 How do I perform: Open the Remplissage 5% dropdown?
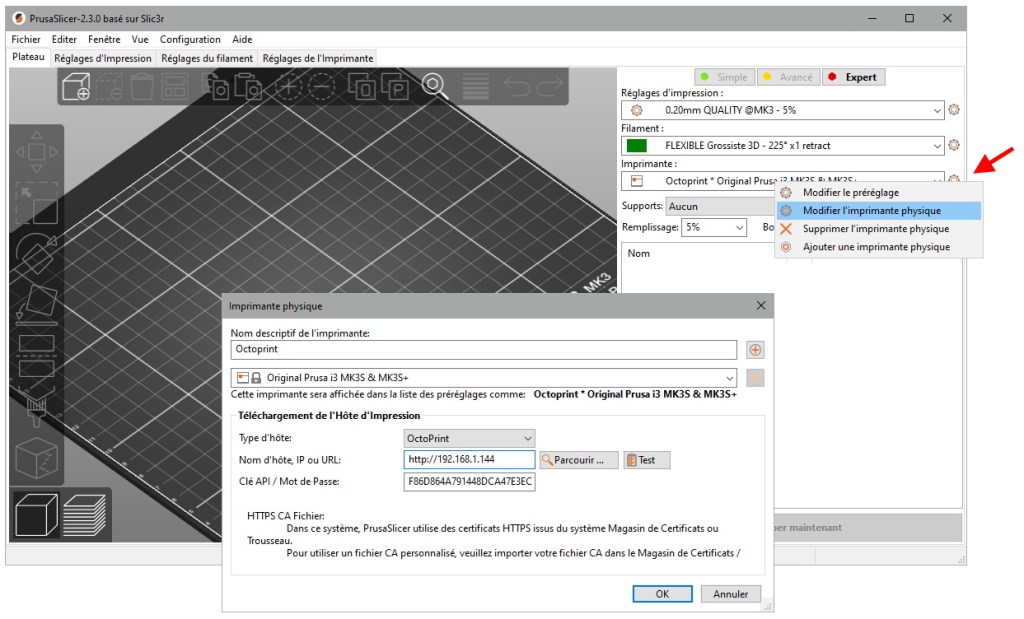[x=714, y=227]
